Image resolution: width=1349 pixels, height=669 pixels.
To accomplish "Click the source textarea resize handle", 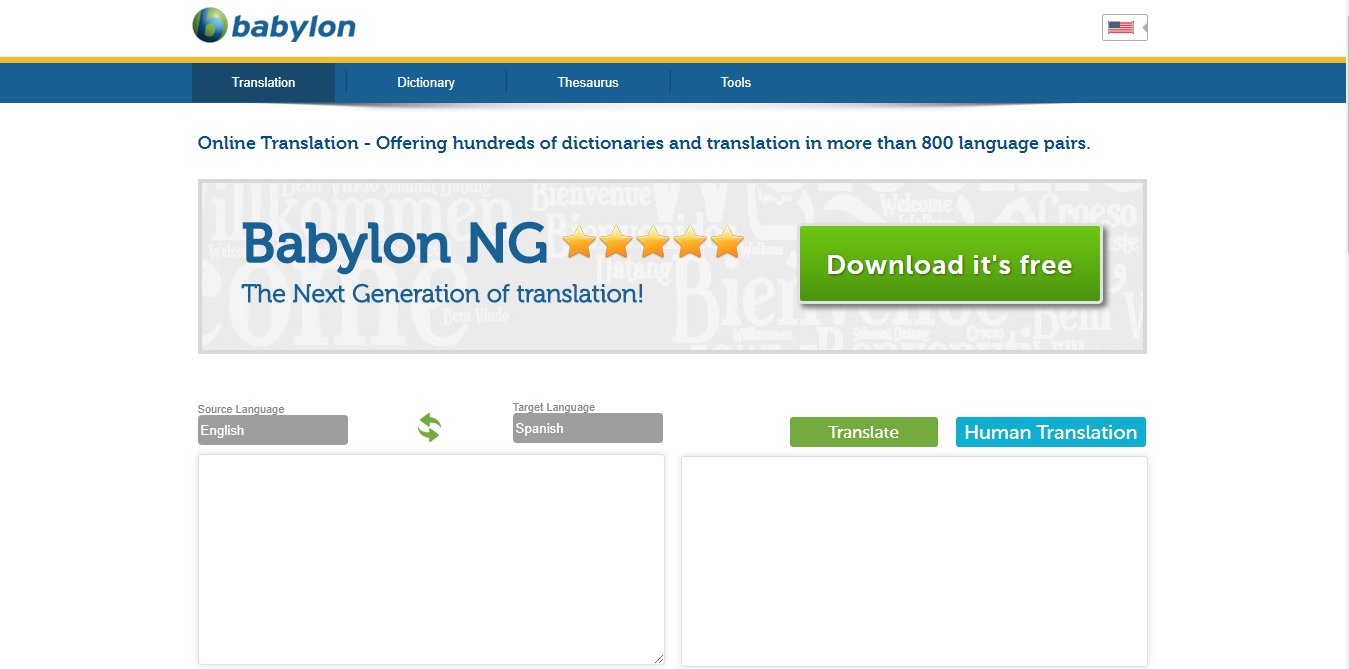I will point(658,658).
